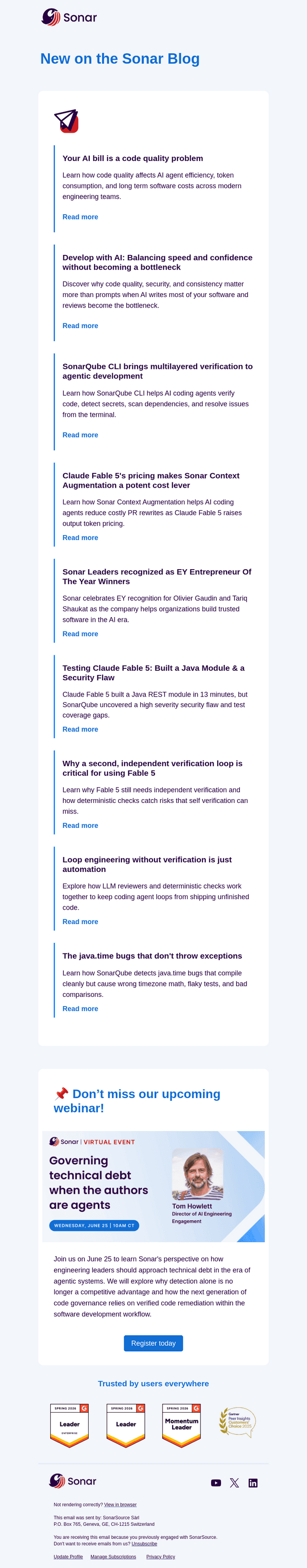Open the X (Twitter) icon in the footer
This screenshot has width=307, height=1568.
pos(235,1483)
